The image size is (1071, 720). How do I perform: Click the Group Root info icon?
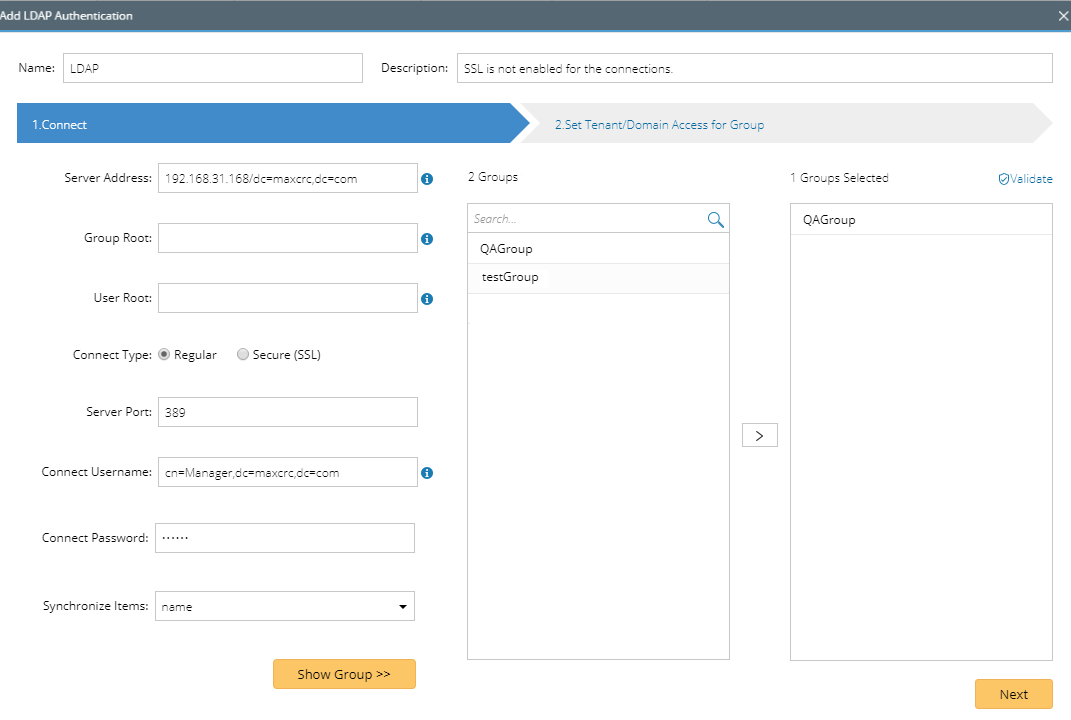[427, 238]
